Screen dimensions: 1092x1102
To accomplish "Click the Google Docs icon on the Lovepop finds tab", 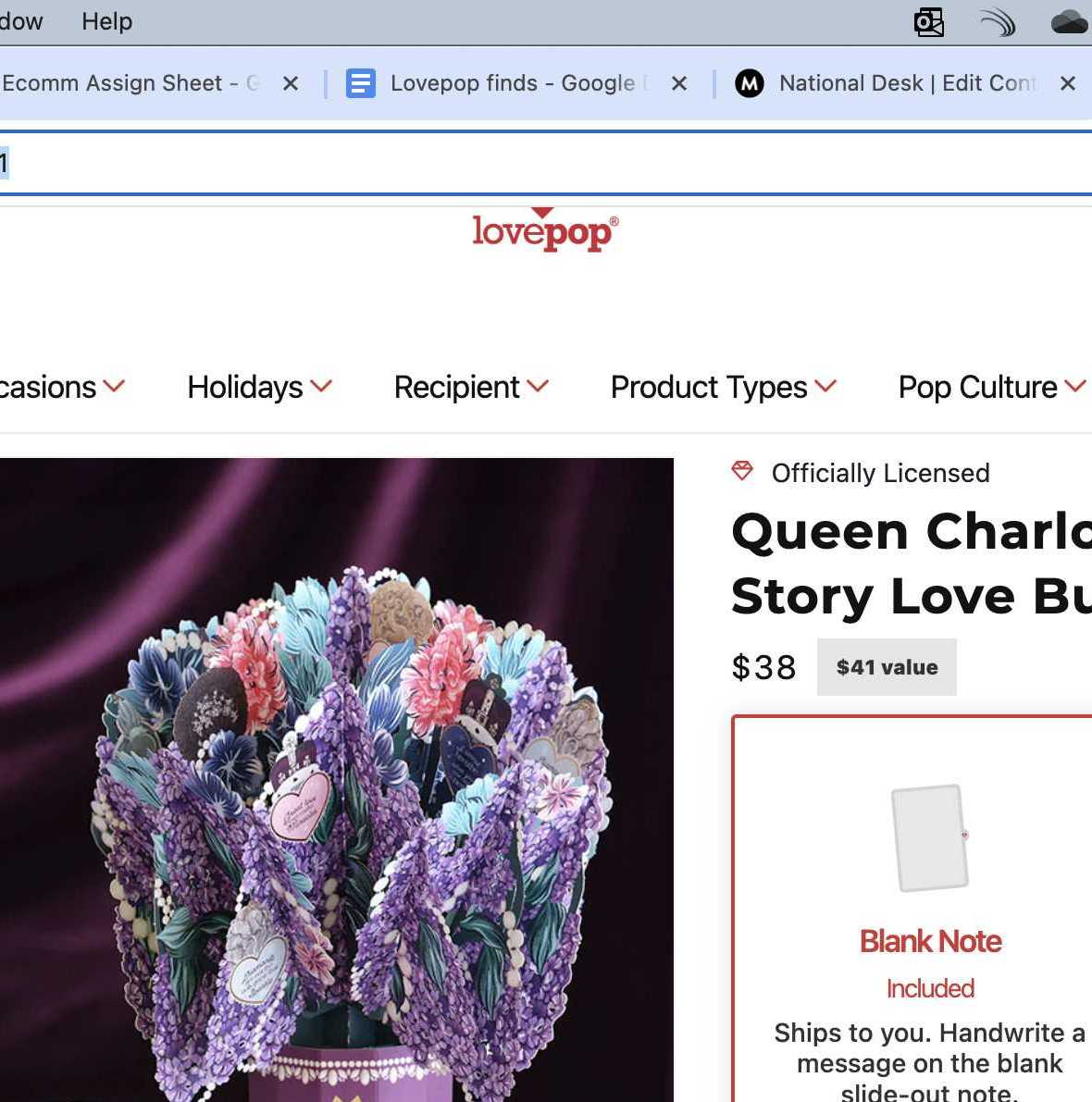I will pos(361,83).
